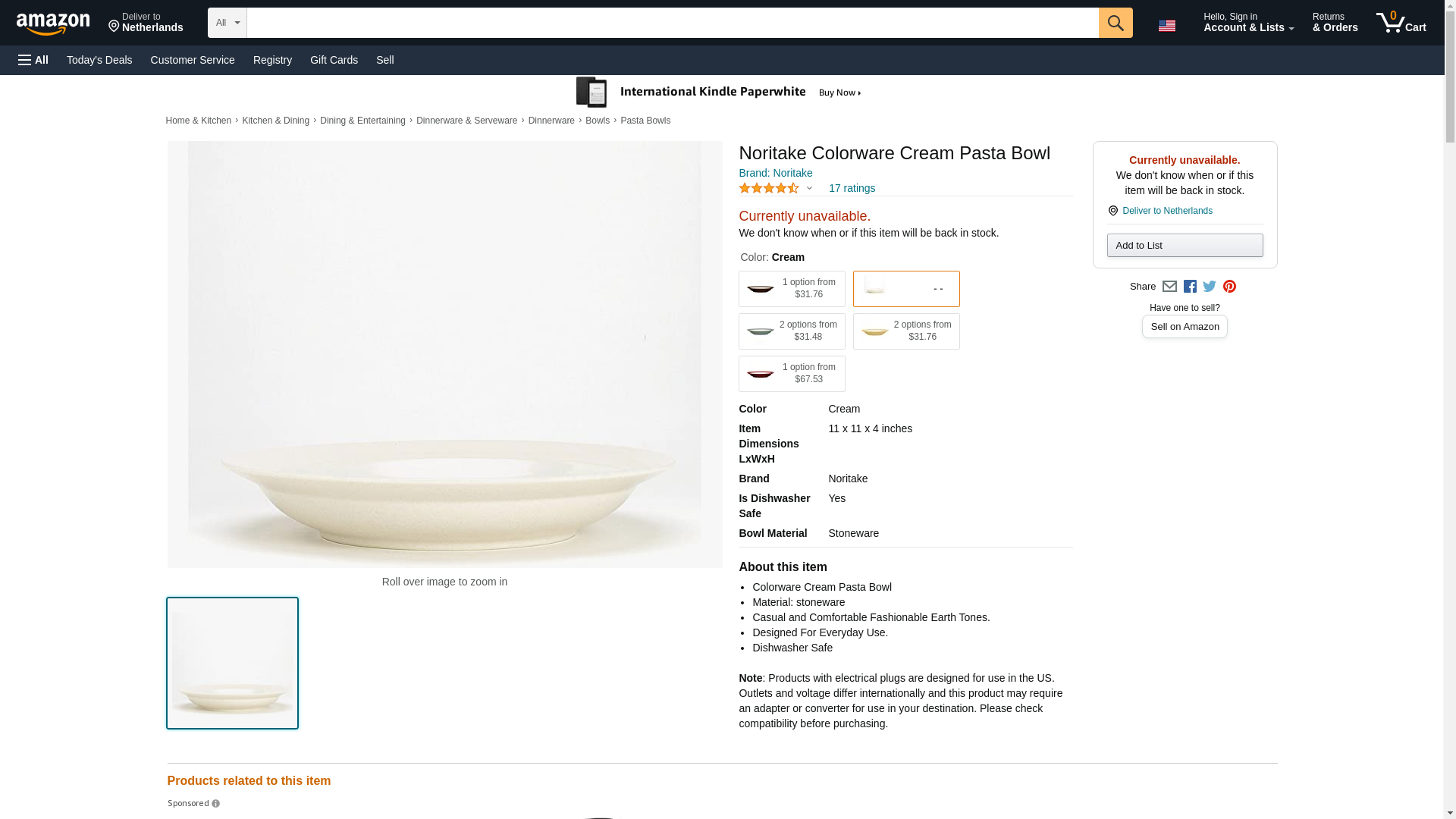1456x819 pixels.
Task: Choose the 2 options from $31.48 swatch
Action: 792,331
